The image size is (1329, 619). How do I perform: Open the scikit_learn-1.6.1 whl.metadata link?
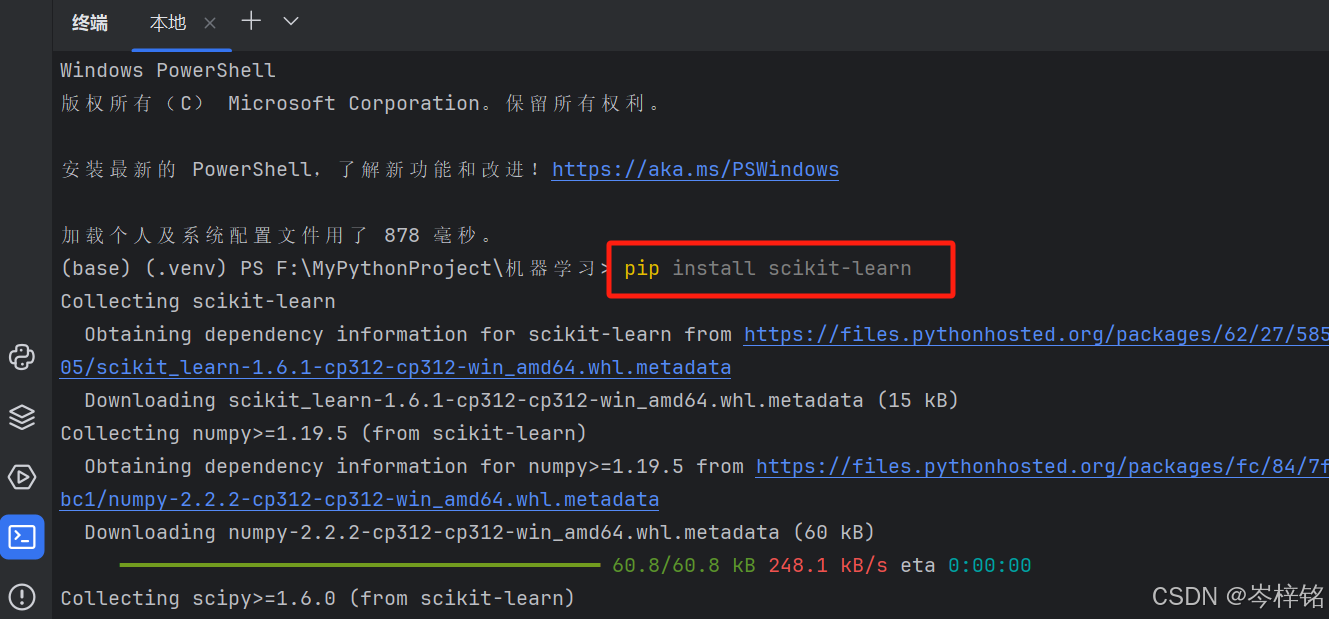[396, 367]
